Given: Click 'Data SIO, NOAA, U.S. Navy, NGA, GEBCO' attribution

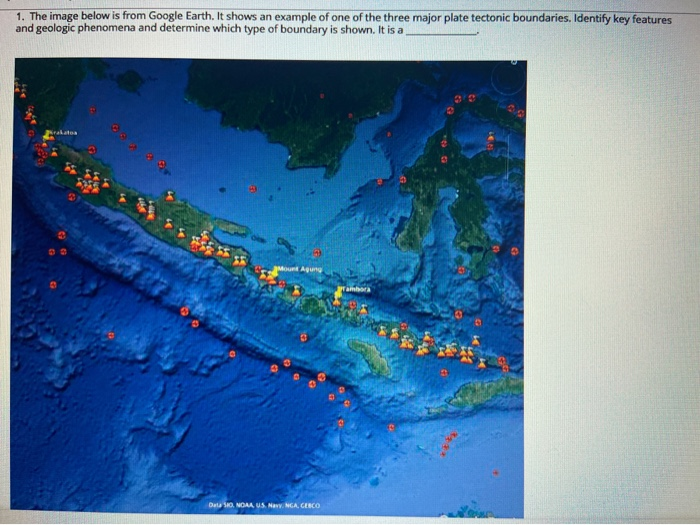Looking at the screenshot, I should click(264, 505).
